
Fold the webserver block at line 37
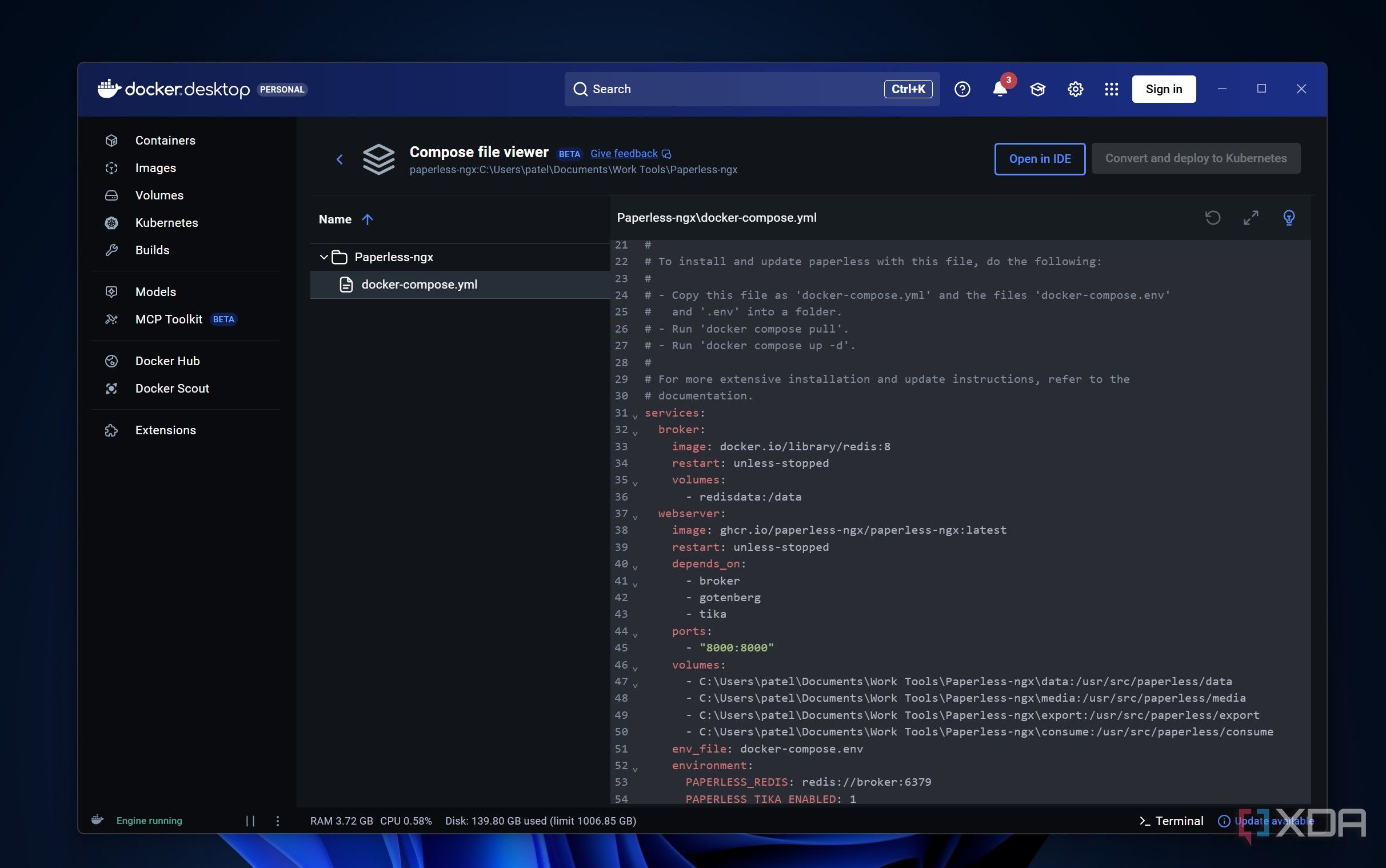pos(635,517)
